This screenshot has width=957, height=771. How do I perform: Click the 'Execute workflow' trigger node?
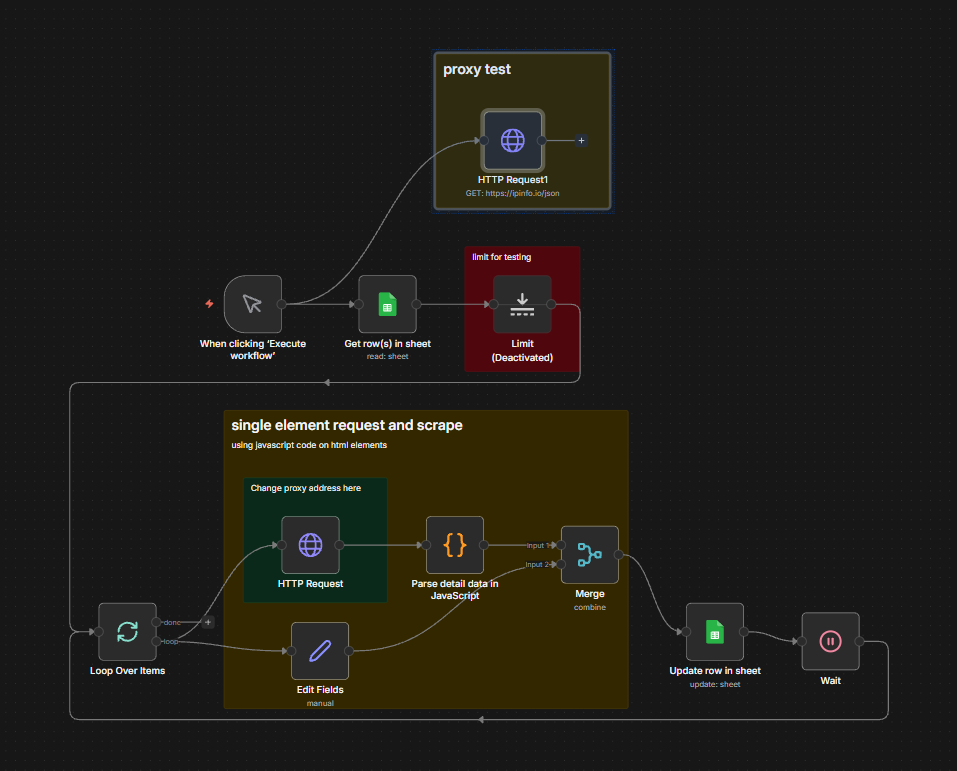[253, 304]
